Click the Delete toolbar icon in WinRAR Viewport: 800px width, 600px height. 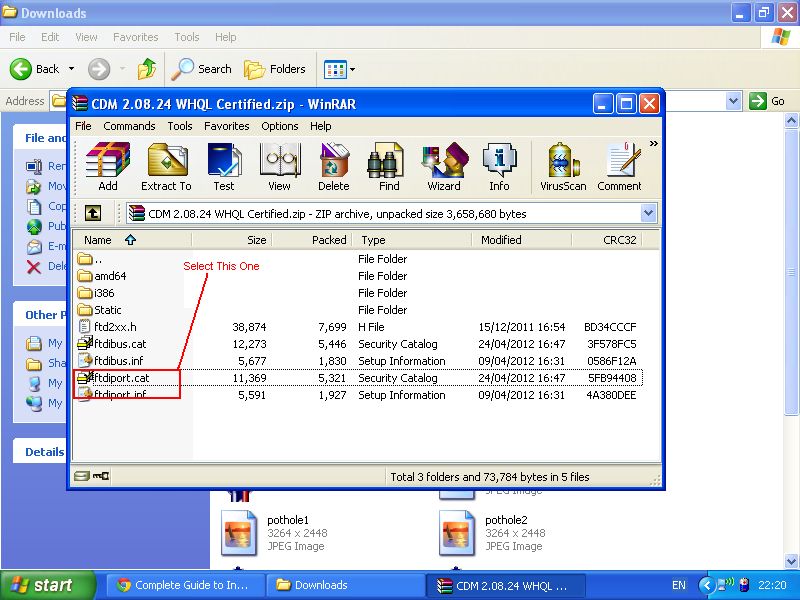(334, 167)
